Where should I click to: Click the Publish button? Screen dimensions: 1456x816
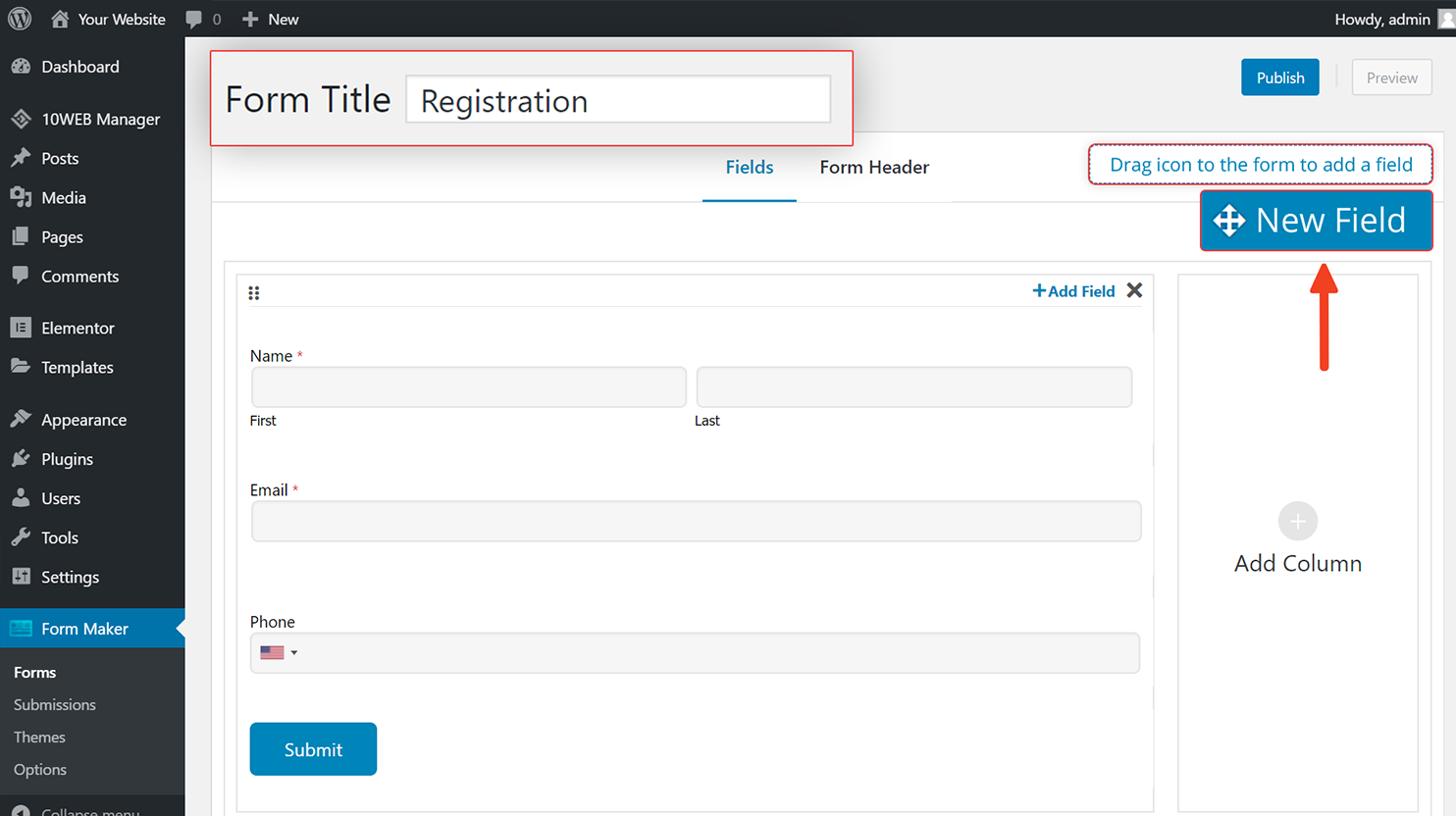point(1280,77)
